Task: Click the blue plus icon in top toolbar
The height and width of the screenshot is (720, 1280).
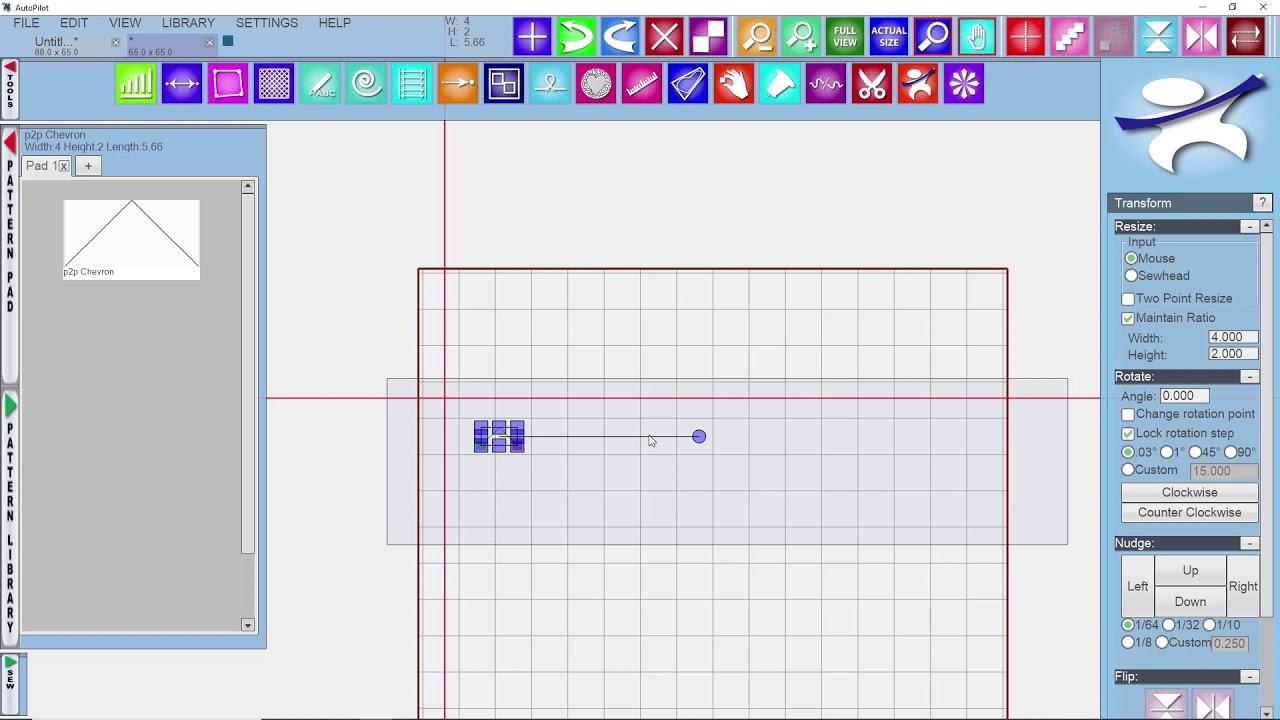Action: 532,38
